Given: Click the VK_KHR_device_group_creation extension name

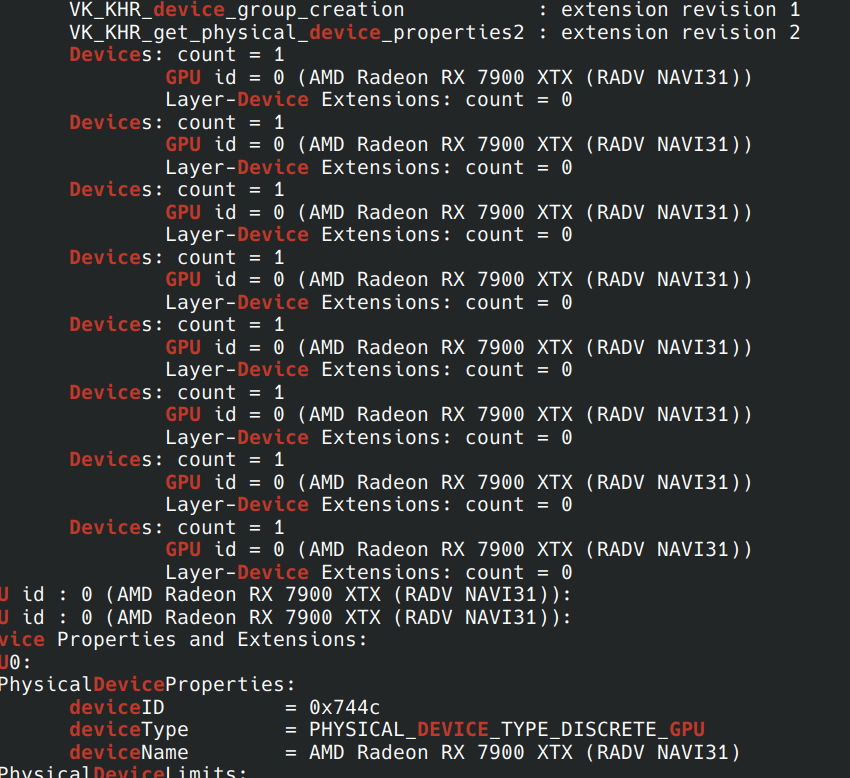Looking at the screenshot, I should 236,10.
